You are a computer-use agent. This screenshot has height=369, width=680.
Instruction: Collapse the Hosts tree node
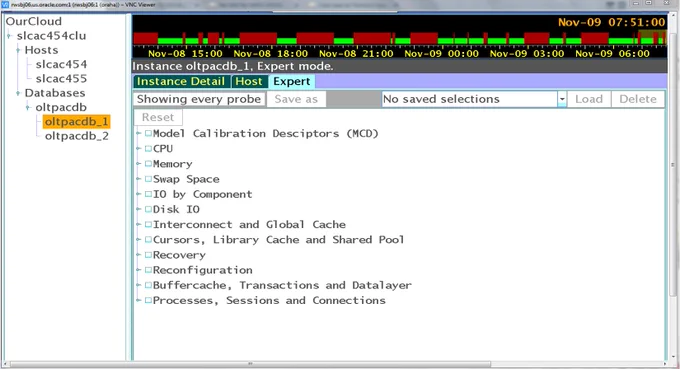[18, 50]
